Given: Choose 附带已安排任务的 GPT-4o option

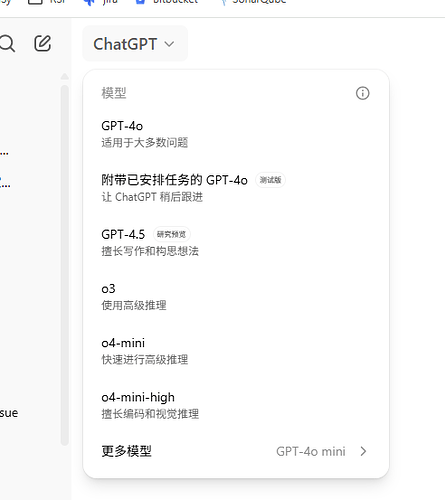Looking at the screenshot, I should coord(236,188).
